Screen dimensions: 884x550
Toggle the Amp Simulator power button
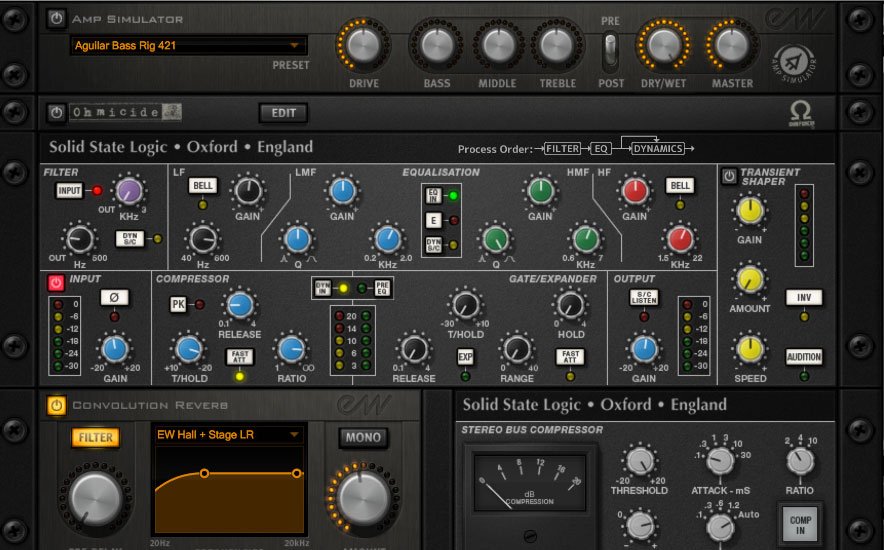coord(56,19)
